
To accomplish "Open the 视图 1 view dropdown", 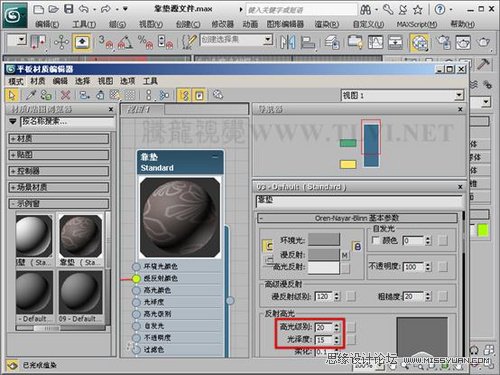I will (x=459, y=96).
